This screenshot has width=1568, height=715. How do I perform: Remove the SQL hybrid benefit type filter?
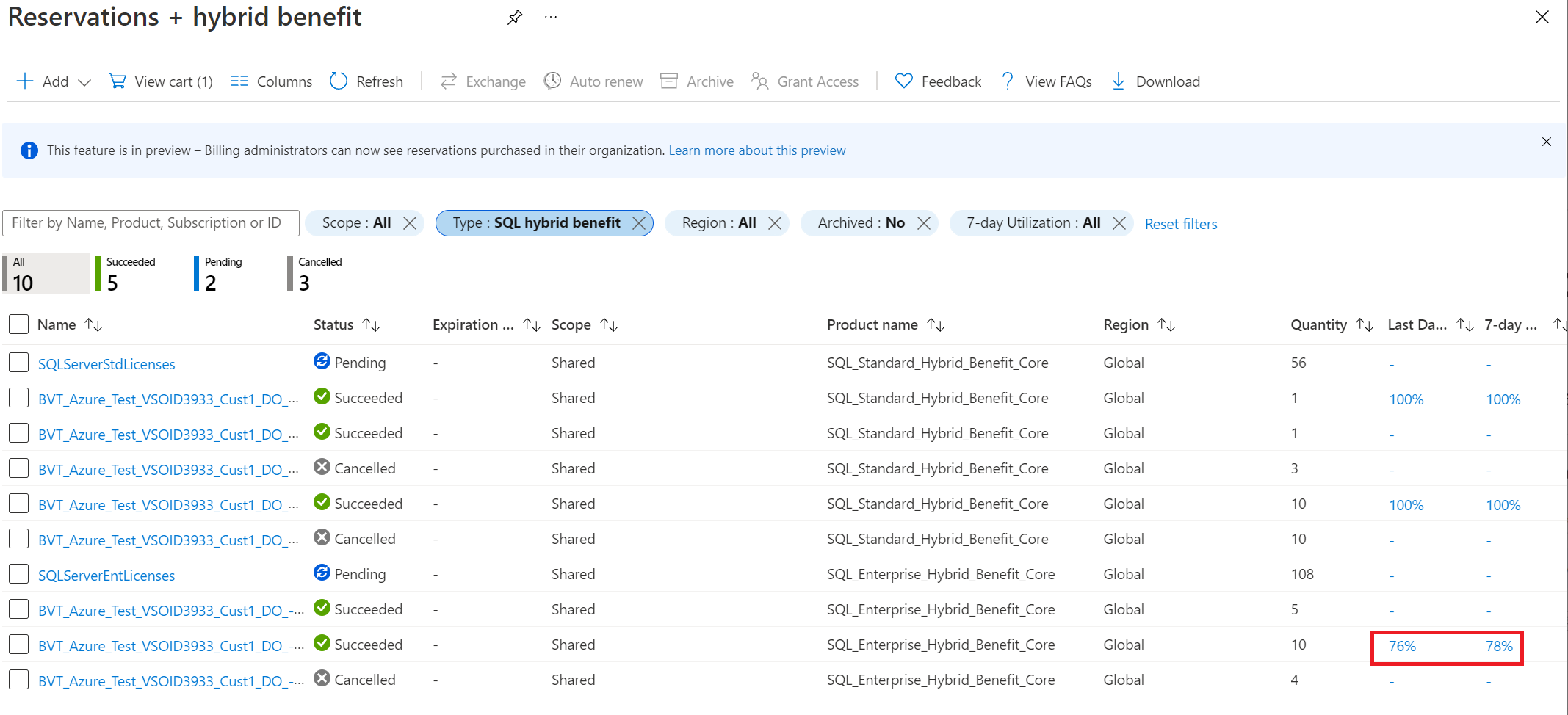coord(639,223)
